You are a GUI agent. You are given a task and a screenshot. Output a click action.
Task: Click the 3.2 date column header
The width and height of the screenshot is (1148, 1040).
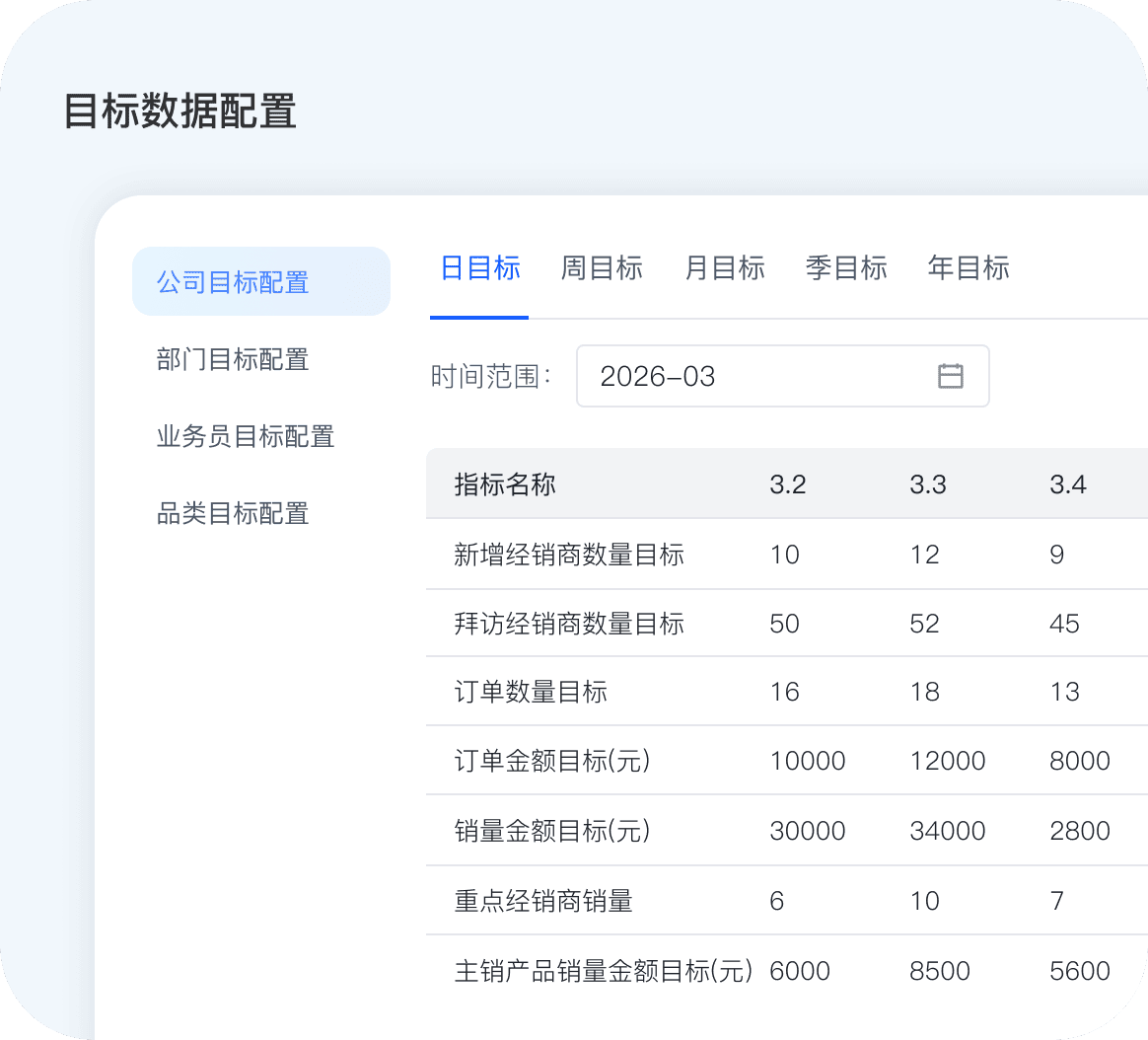(788, 484)
